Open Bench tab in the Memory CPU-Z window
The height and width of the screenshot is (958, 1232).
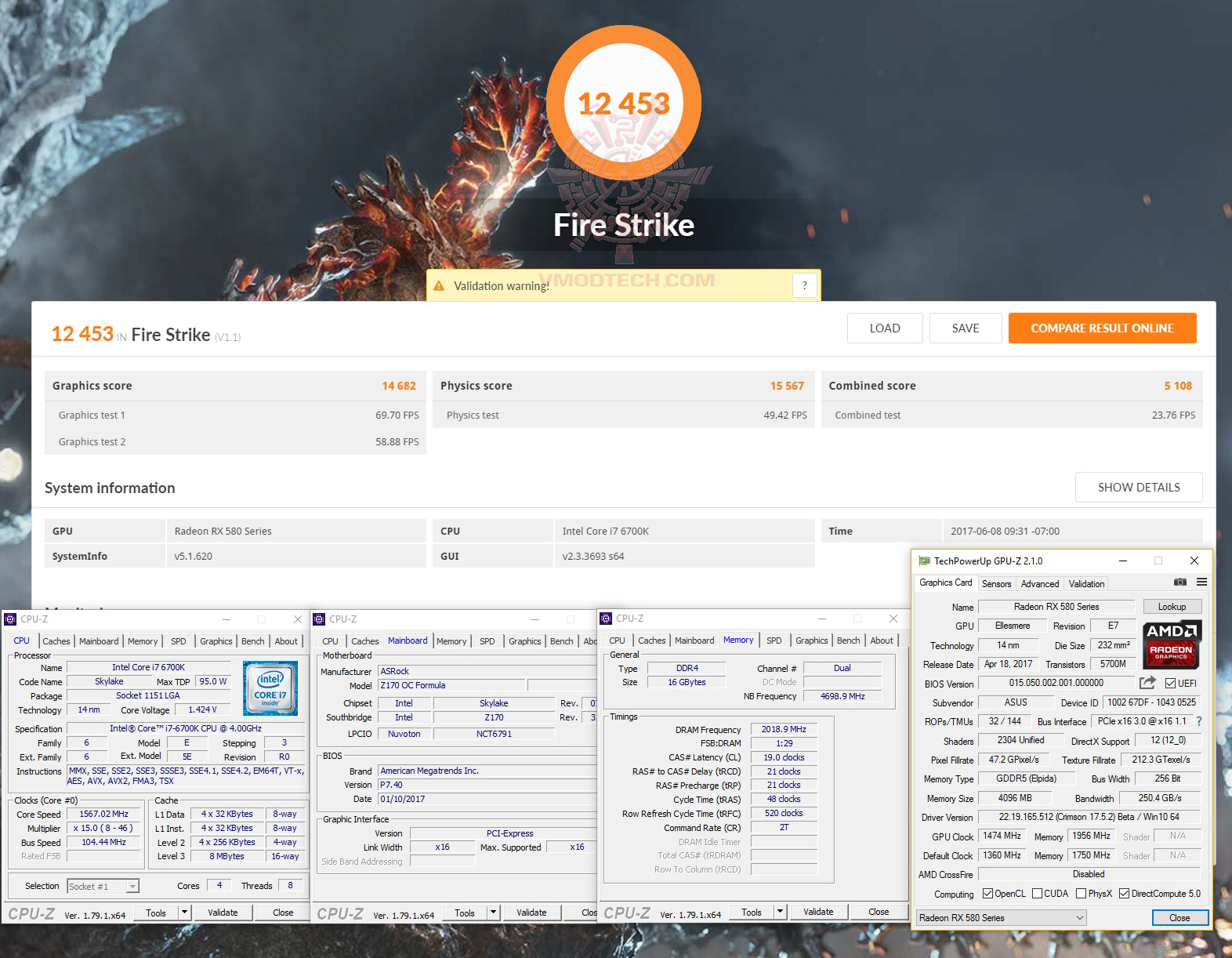(848, 640)
